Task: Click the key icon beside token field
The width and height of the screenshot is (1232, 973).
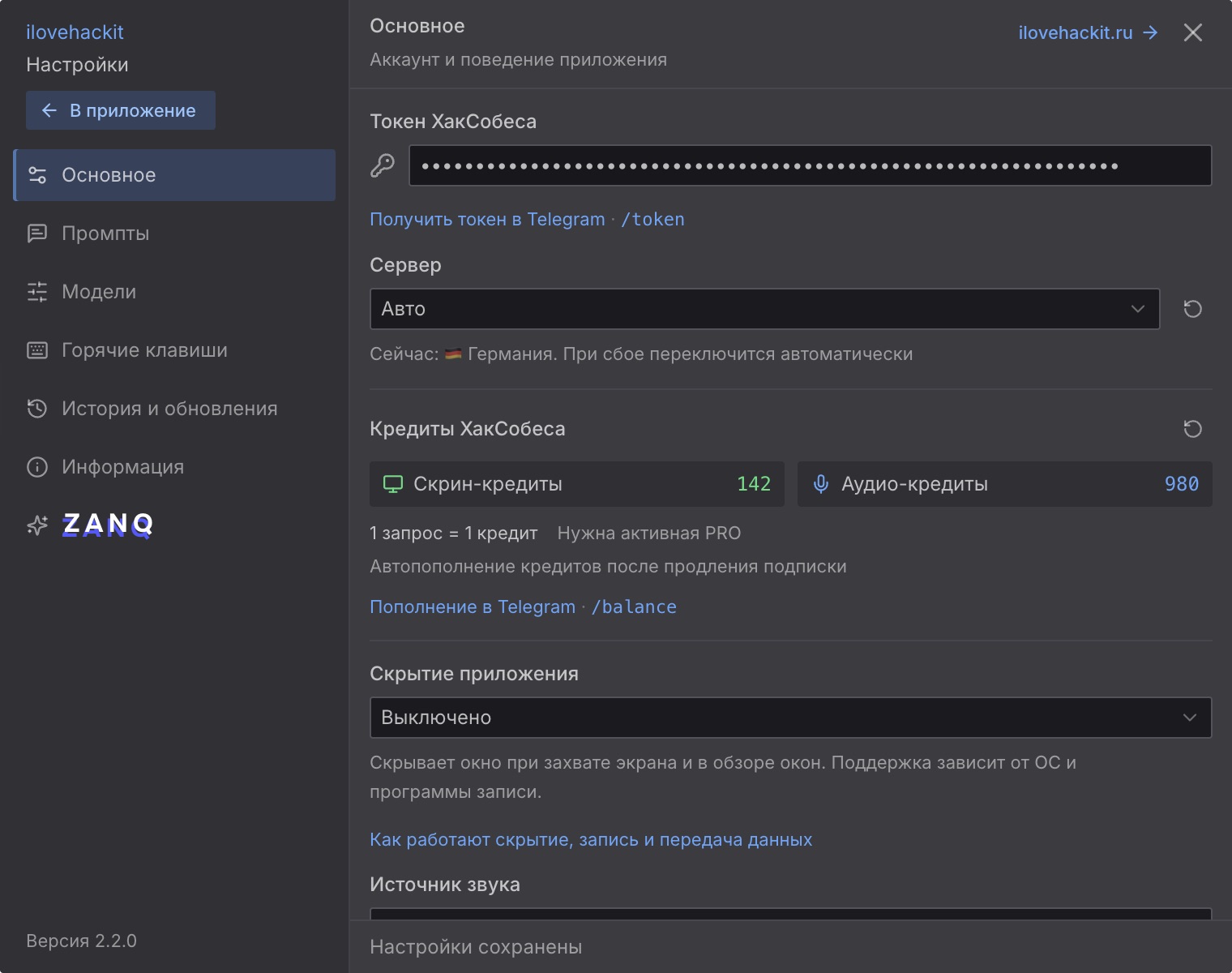Action: (383, 165)
